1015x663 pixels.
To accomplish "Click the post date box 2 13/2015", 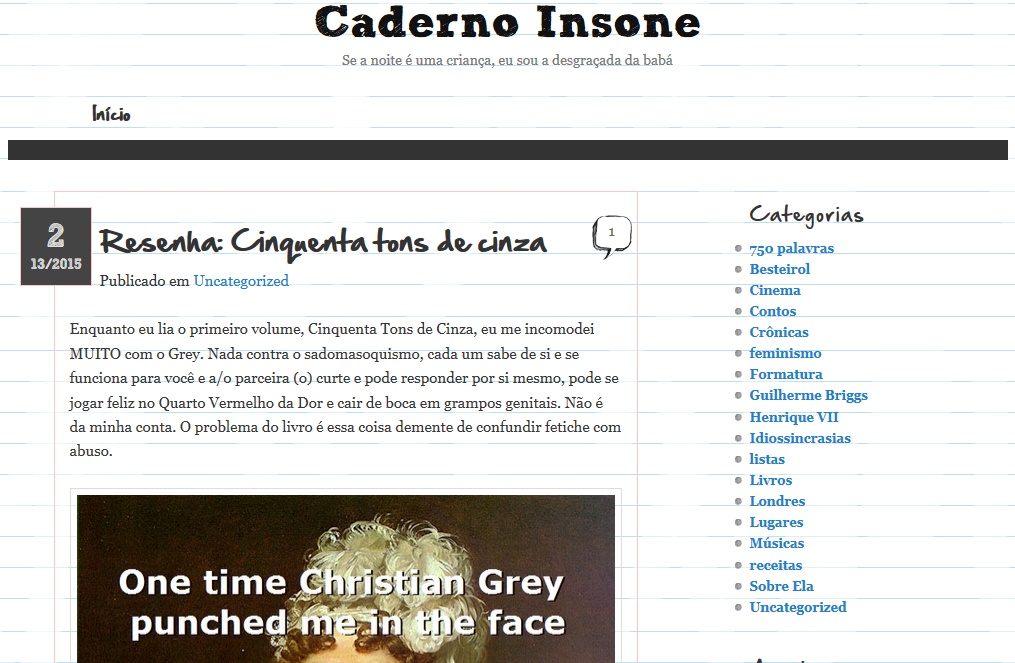I will point(56,247).
